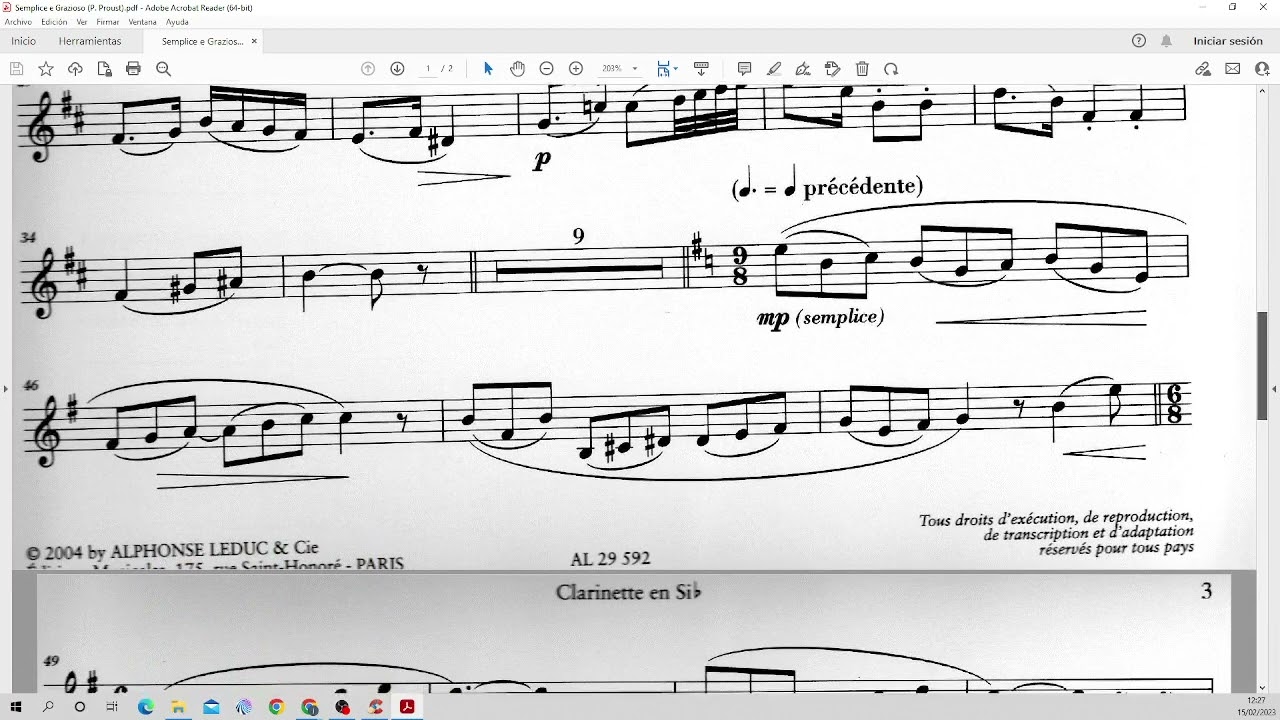Open the sign document pen tool
Image resolution: width=1280 pixels, height=720 pixels.
pos(803,69)
